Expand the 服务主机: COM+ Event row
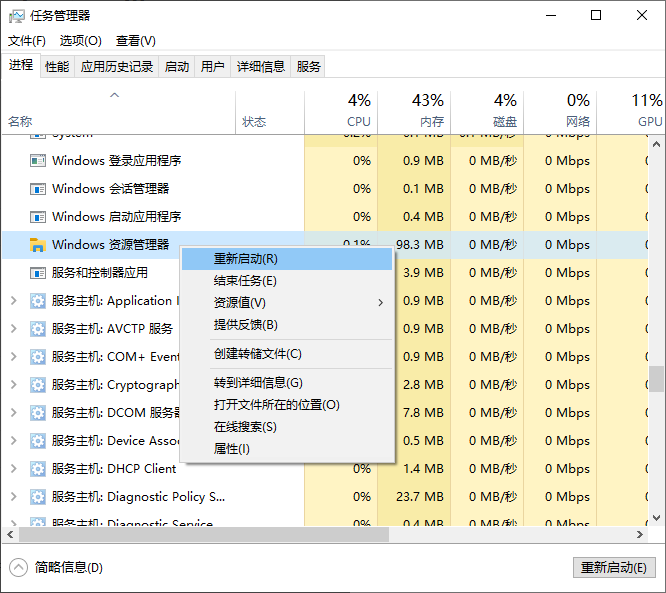 [x=13, y=357]
